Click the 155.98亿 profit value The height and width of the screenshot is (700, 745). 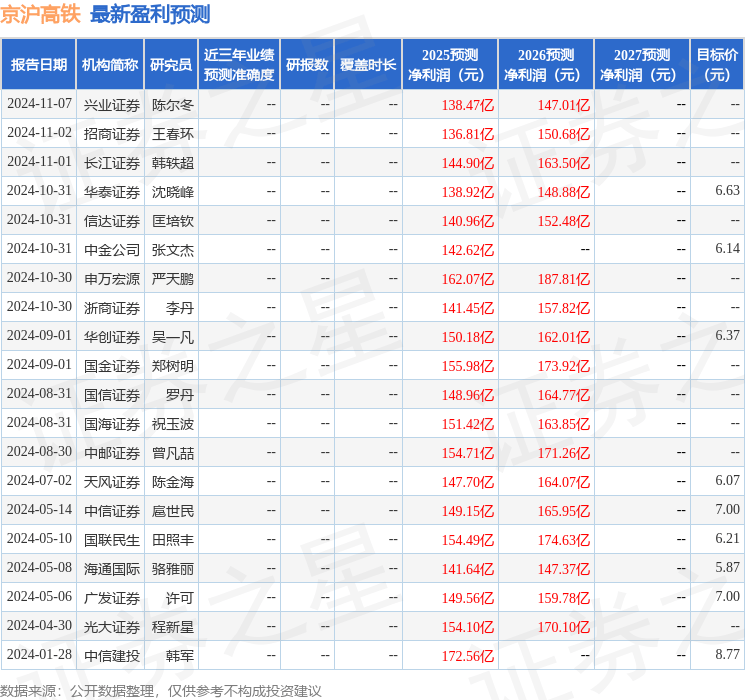(468, 366)
